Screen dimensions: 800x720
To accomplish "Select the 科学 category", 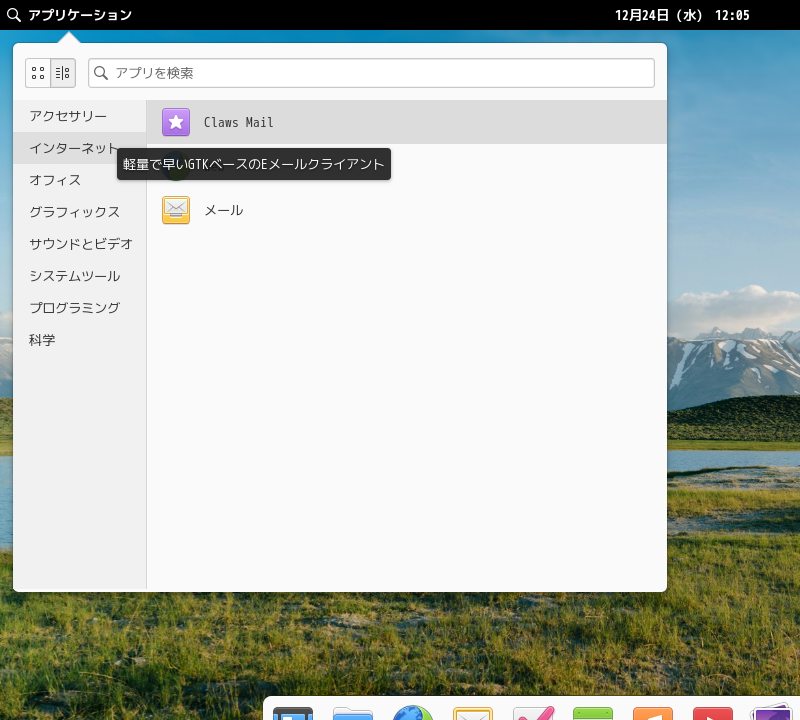I will pos(42,340).
